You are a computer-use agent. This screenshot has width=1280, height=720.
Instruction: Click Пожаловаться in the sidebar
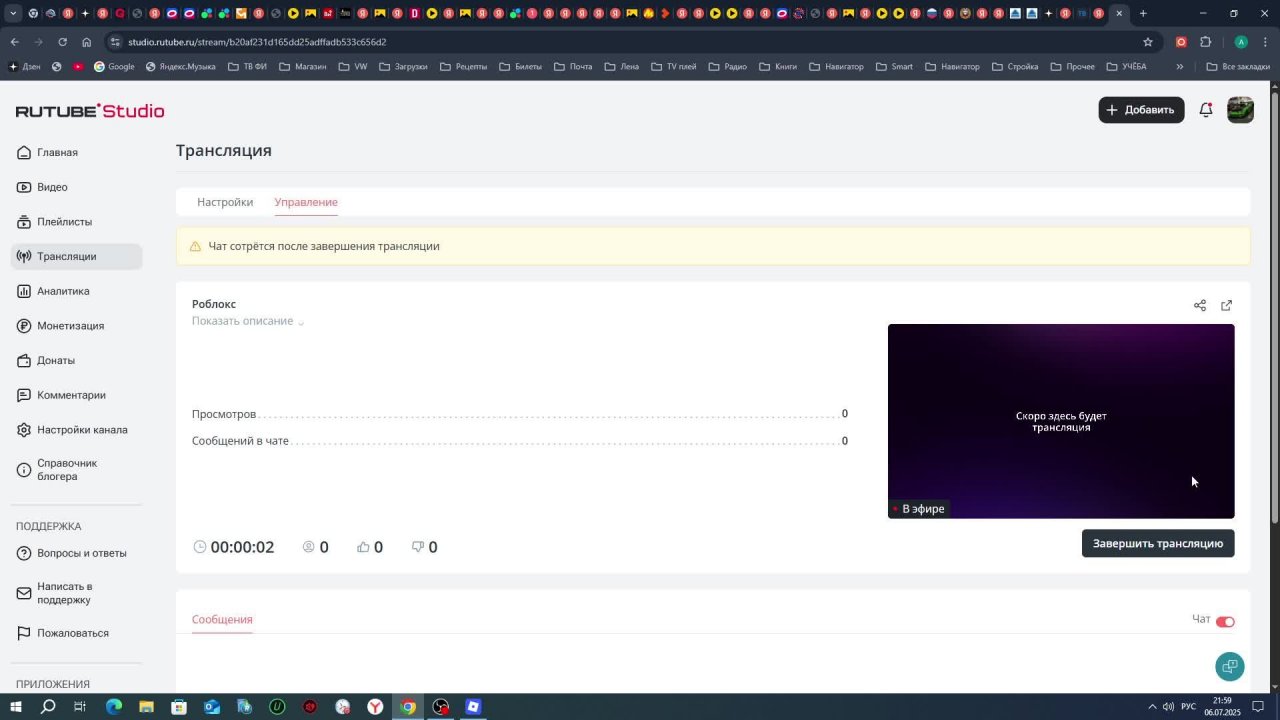coord(76,633)
